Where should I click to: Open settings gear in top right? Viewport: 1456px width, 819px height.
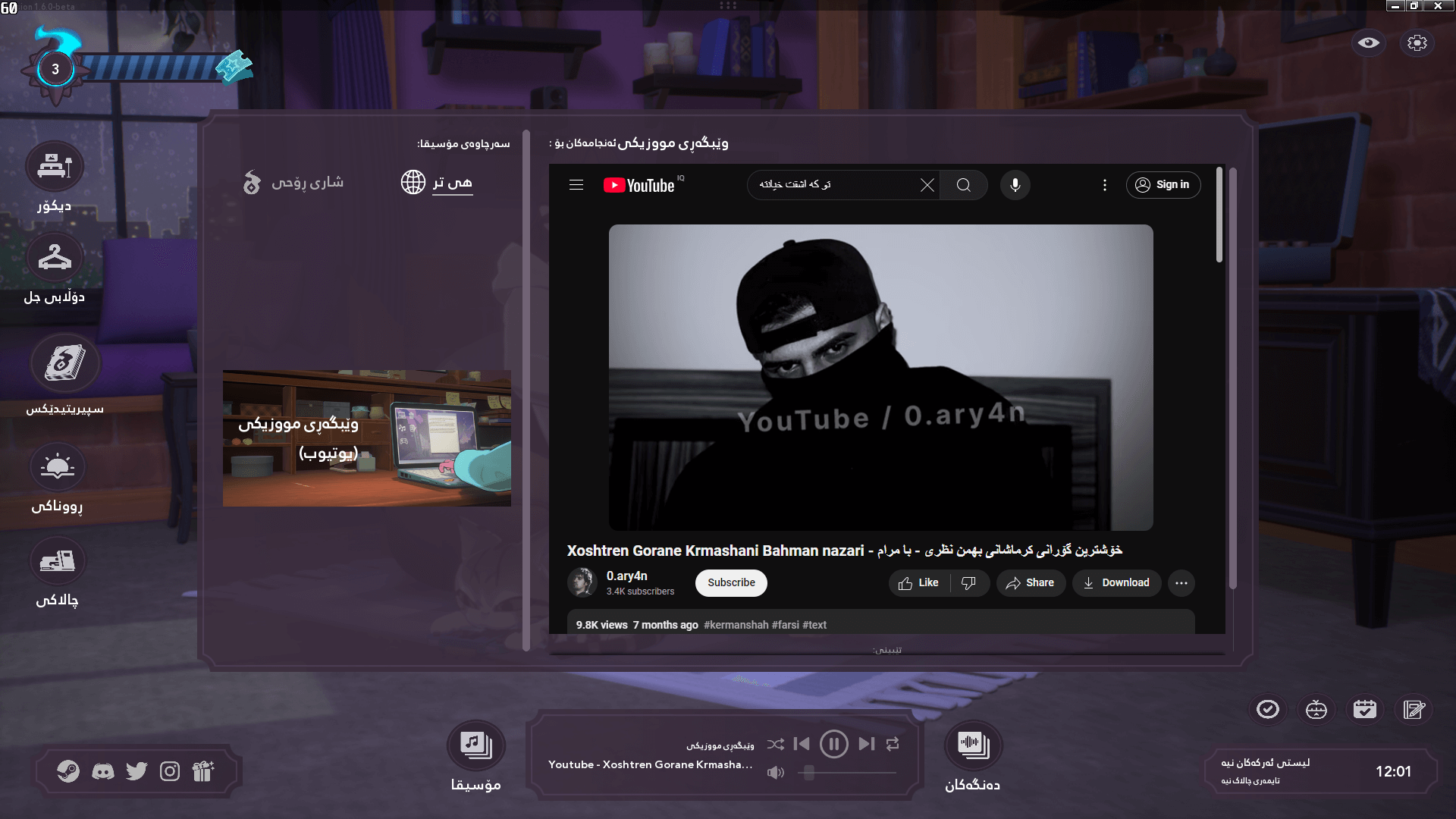tap(1417, 42)
